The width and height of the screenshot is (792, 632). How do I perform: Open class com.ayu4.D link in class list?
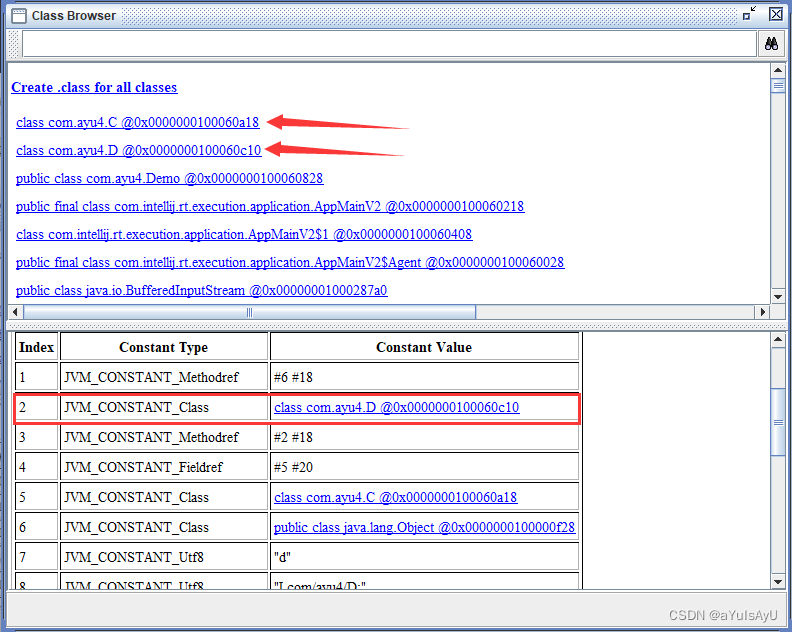tap(138, 151)
